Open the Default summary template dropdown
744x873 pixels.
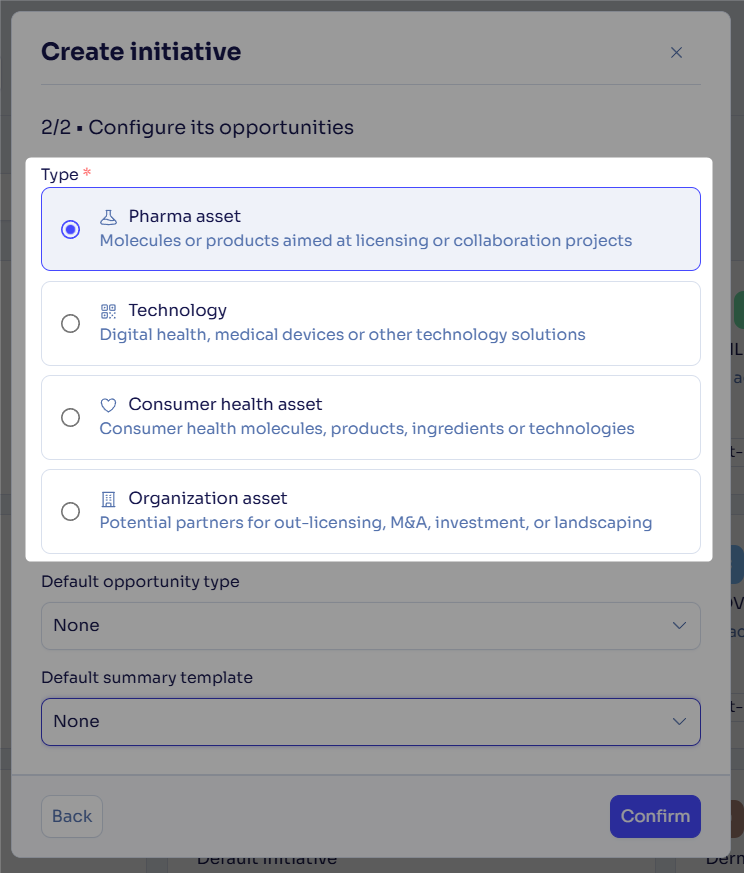[x=371, y=722]
